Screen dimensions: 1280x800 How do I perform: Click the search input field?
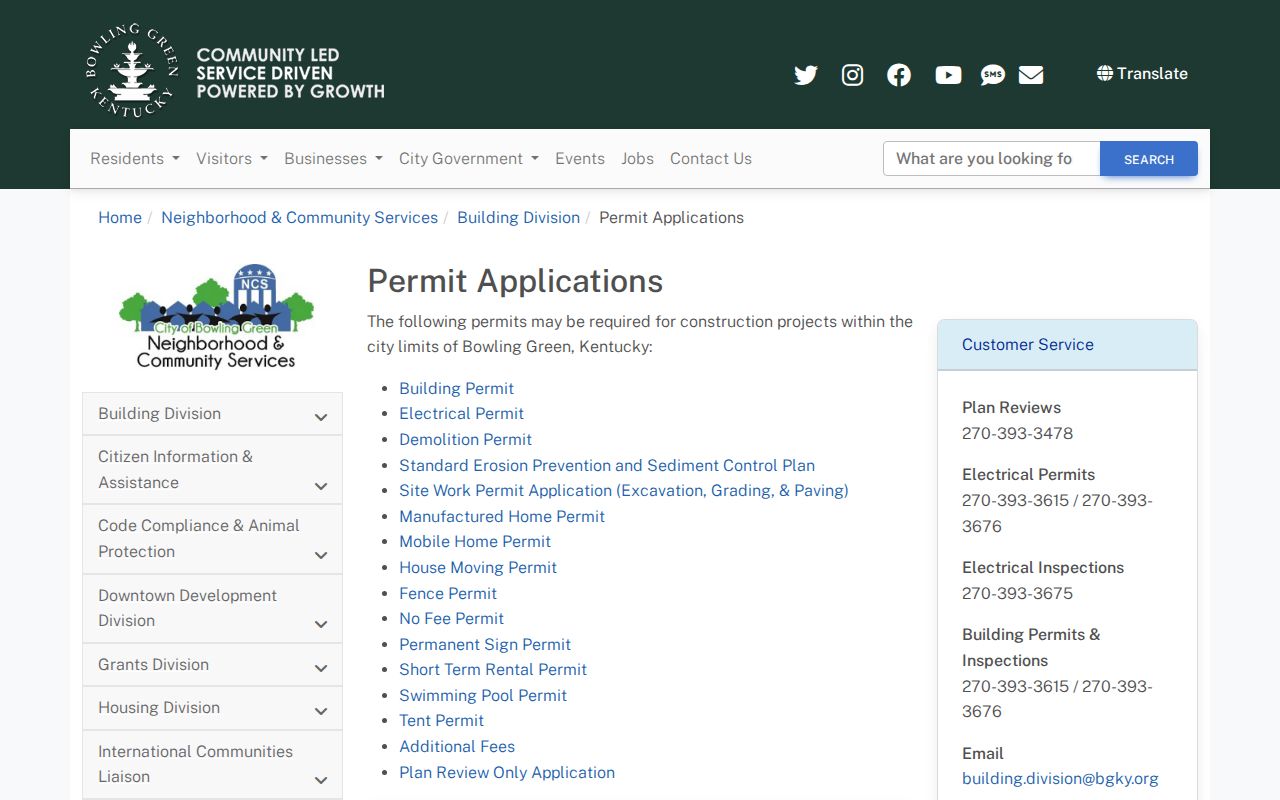point(992,158)
